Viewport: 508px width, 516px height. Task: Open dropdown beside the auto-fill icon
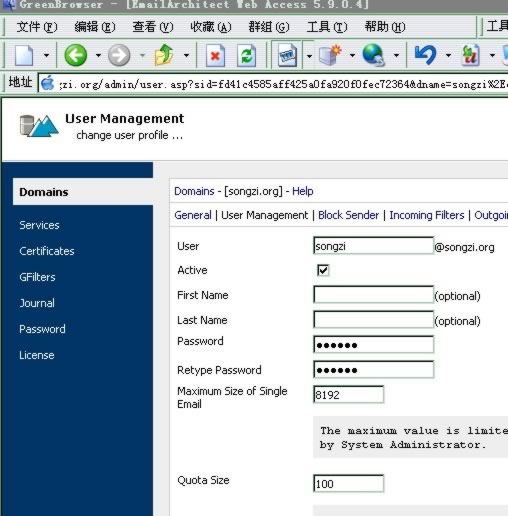[309, 55]
